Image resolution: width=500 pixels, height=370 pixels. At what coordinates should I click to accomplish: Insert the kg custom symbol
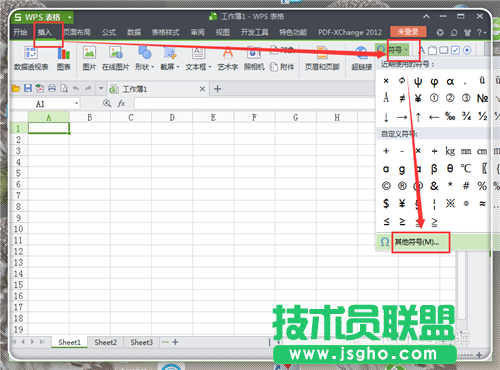(450, 151)
